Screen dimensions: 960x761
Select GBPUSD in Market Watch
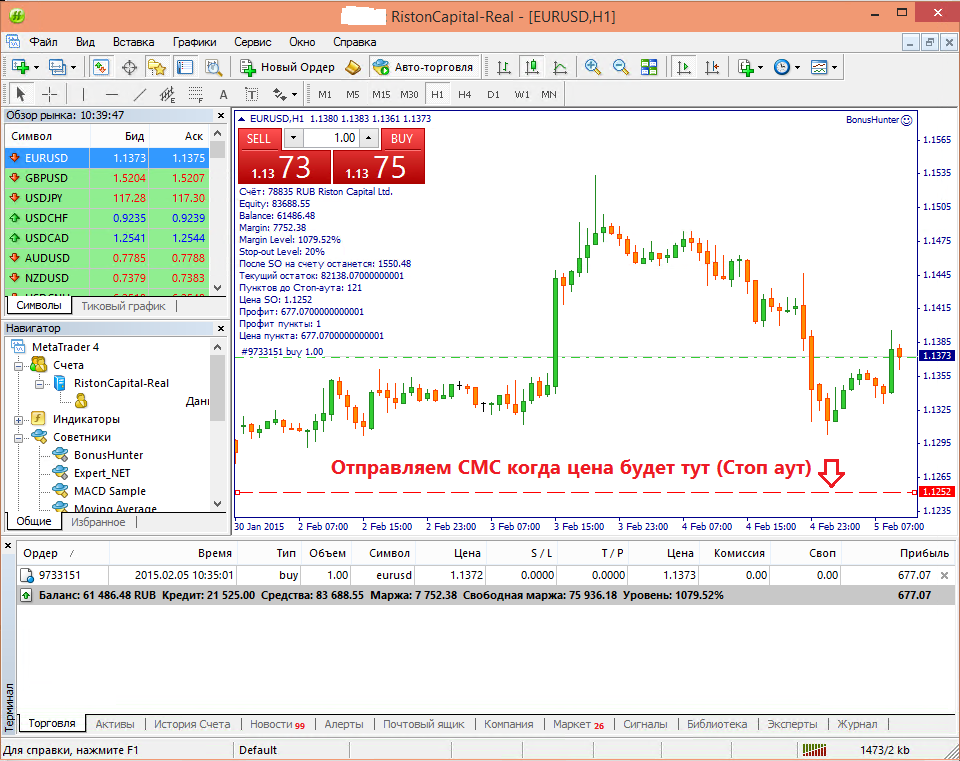point(107,178)
